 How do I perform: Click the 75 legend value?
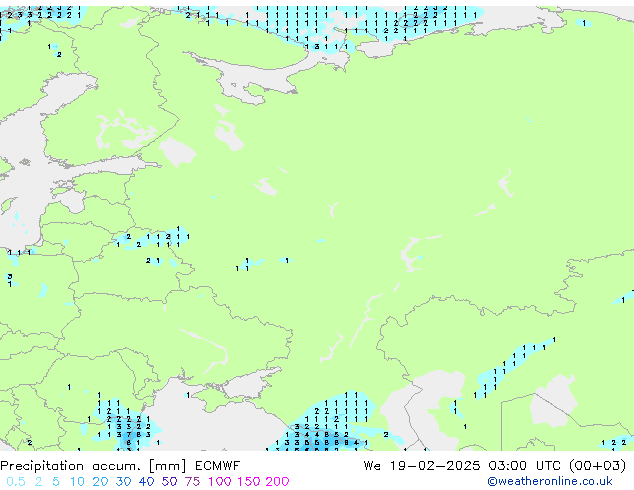pos(192,482)
